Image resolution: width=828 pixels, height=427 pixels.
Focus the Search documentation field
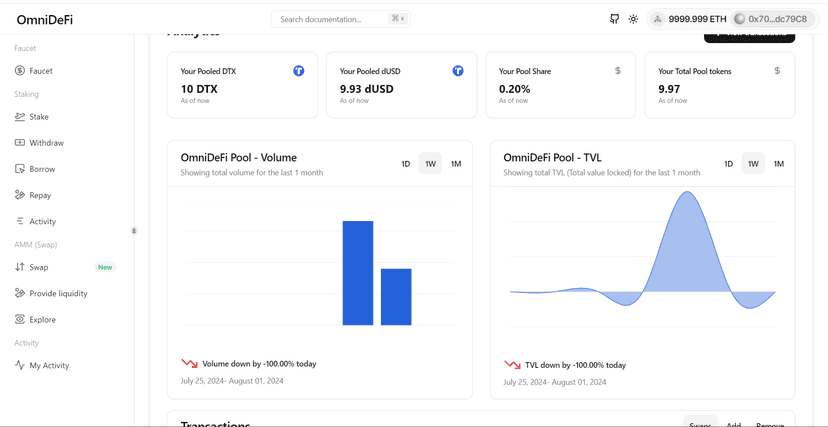coord(341,19)
